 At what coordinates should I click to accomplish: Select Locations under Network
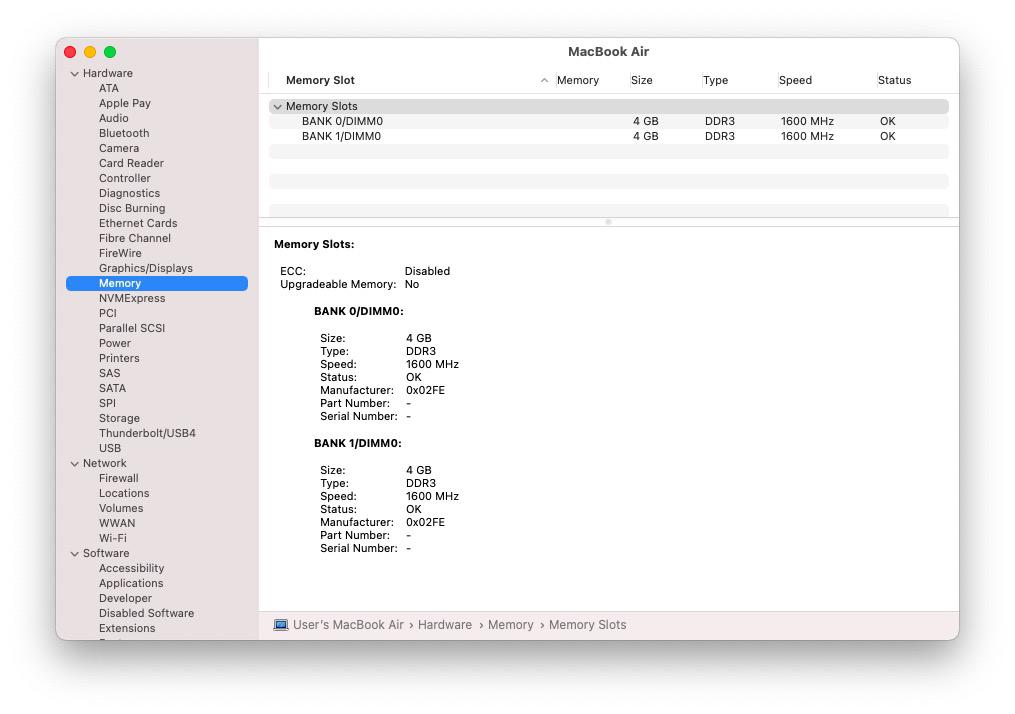coord(124,493)
